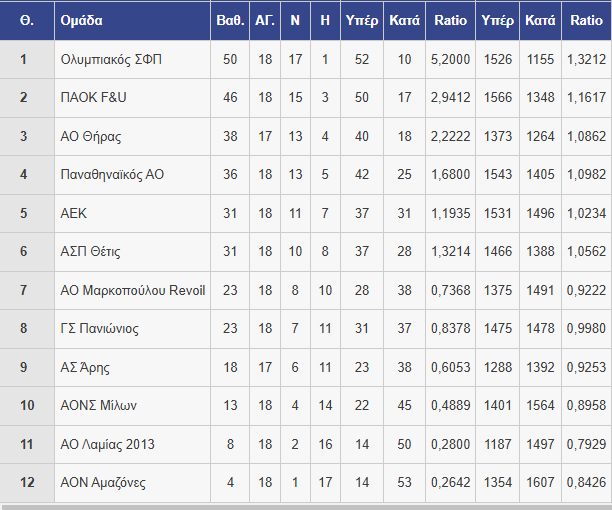The height and width of the screenshot is (510, 612).
Task: Click the Ν wins column header
Action: pos(295,20)
